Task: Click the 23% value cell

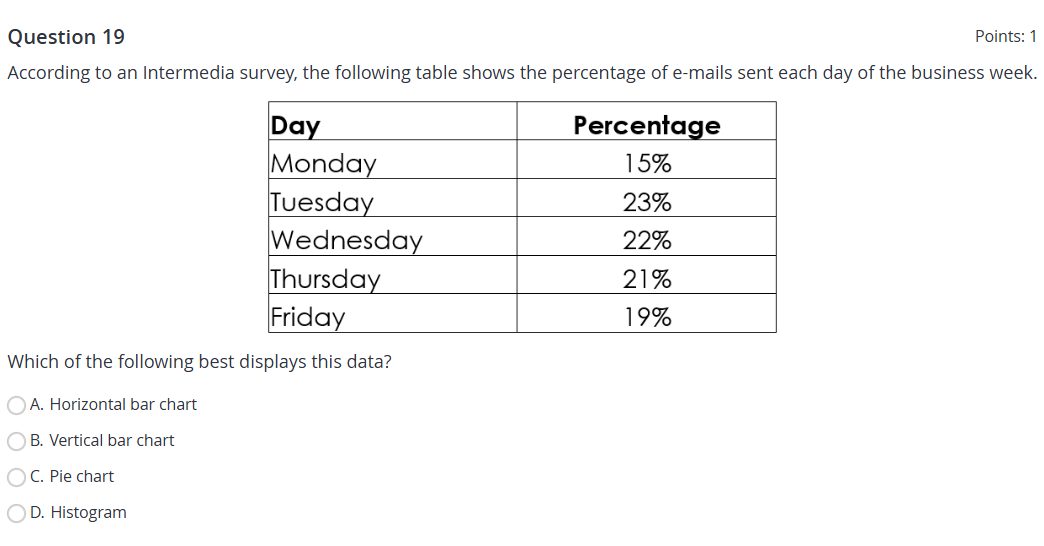Action: tap(646, 202)
